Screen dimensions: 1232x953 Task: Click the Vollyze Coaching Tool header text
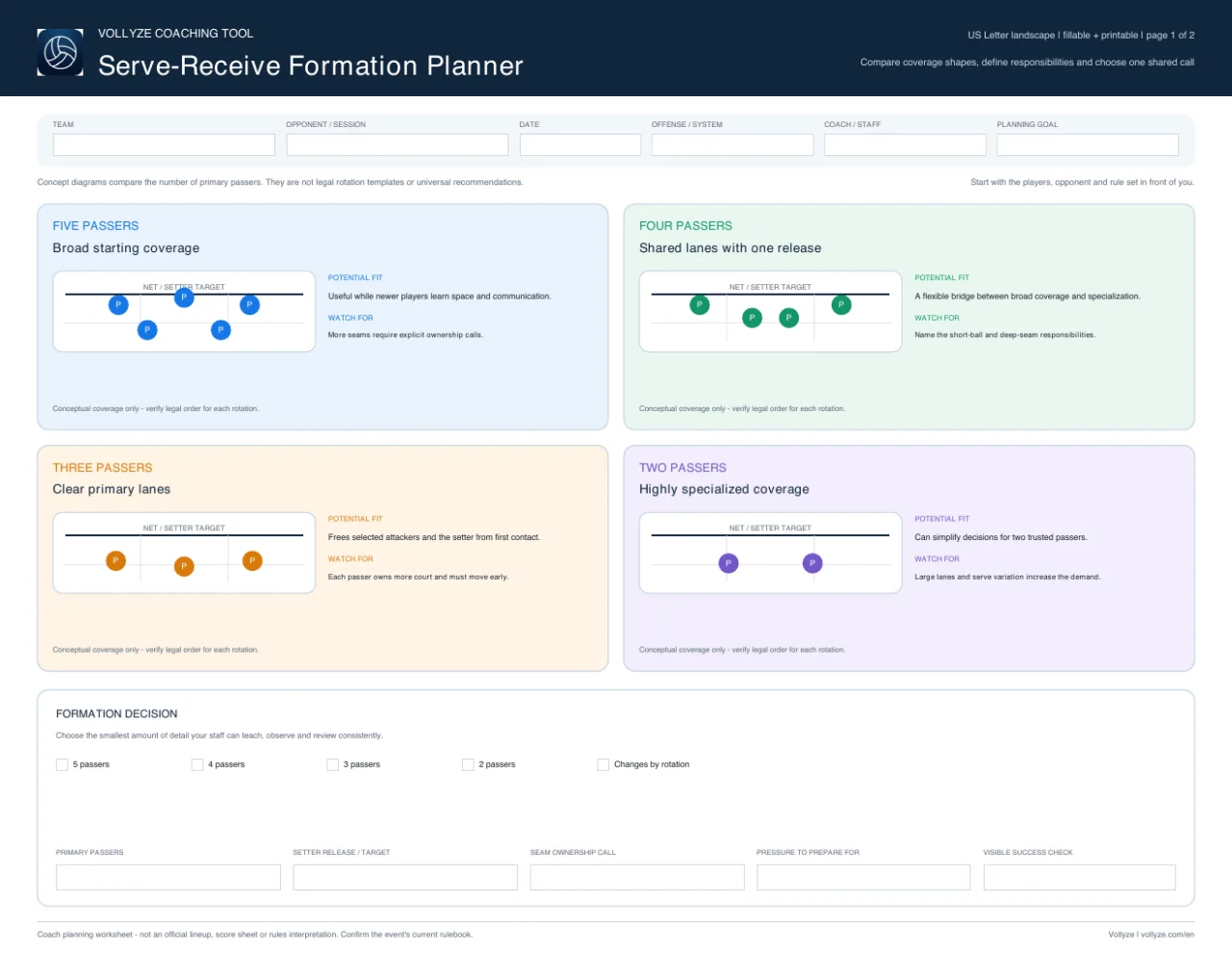click(175, 34)
